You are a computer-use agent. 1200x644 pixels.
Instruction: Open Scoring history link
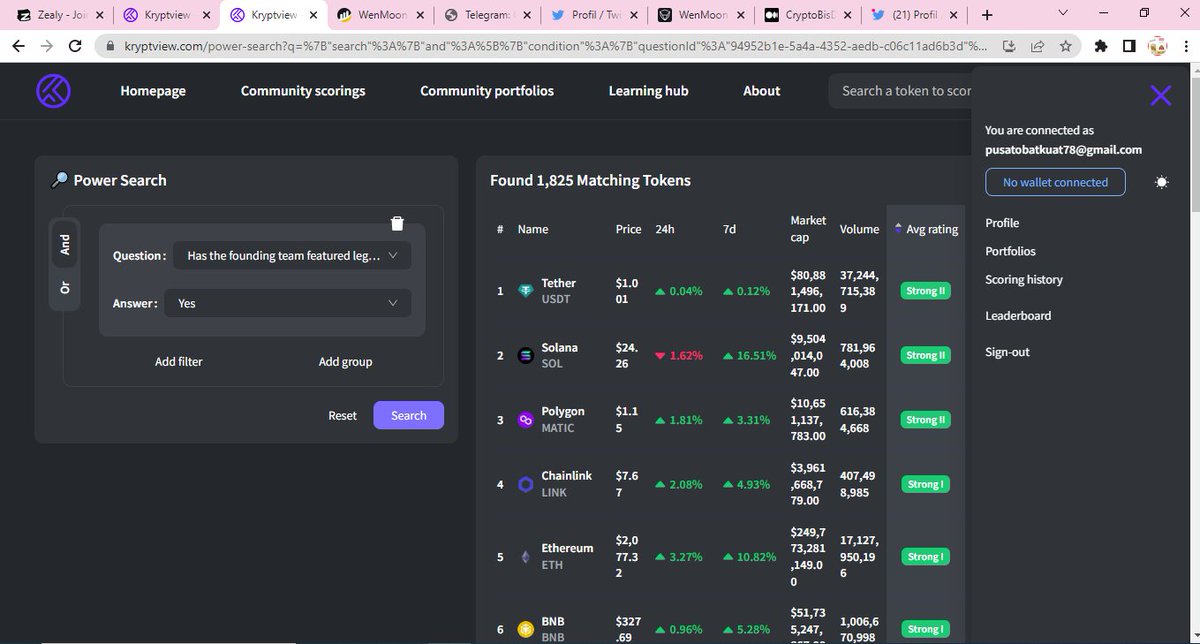coord(1024,280)
